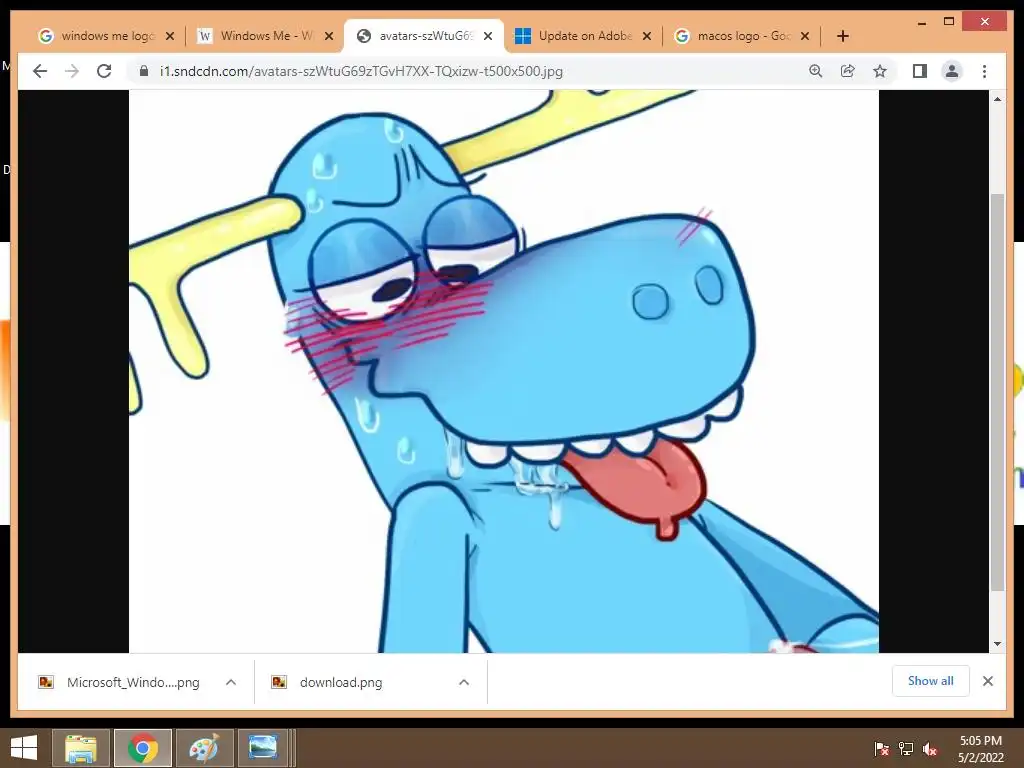Open File Explorer from the taskbar
Image resolution: width=1024 pixels, height=768 pixels.
[x=80, y=748]
